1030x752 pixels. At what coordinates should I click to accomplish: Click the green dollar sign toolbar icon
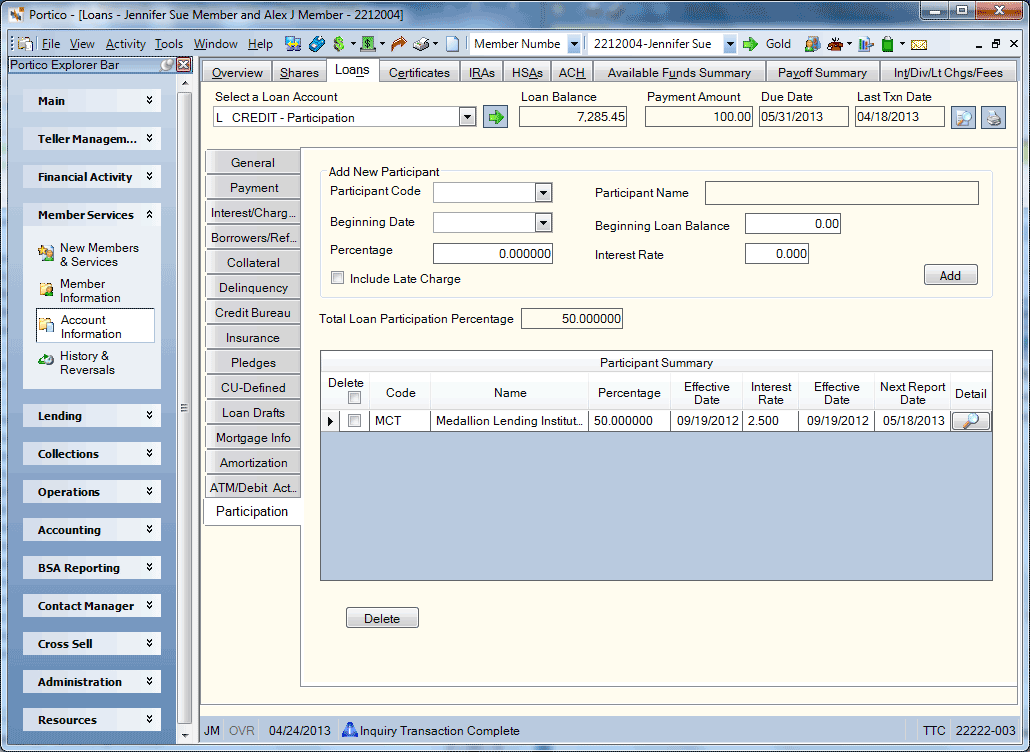(x=338, y=44)
